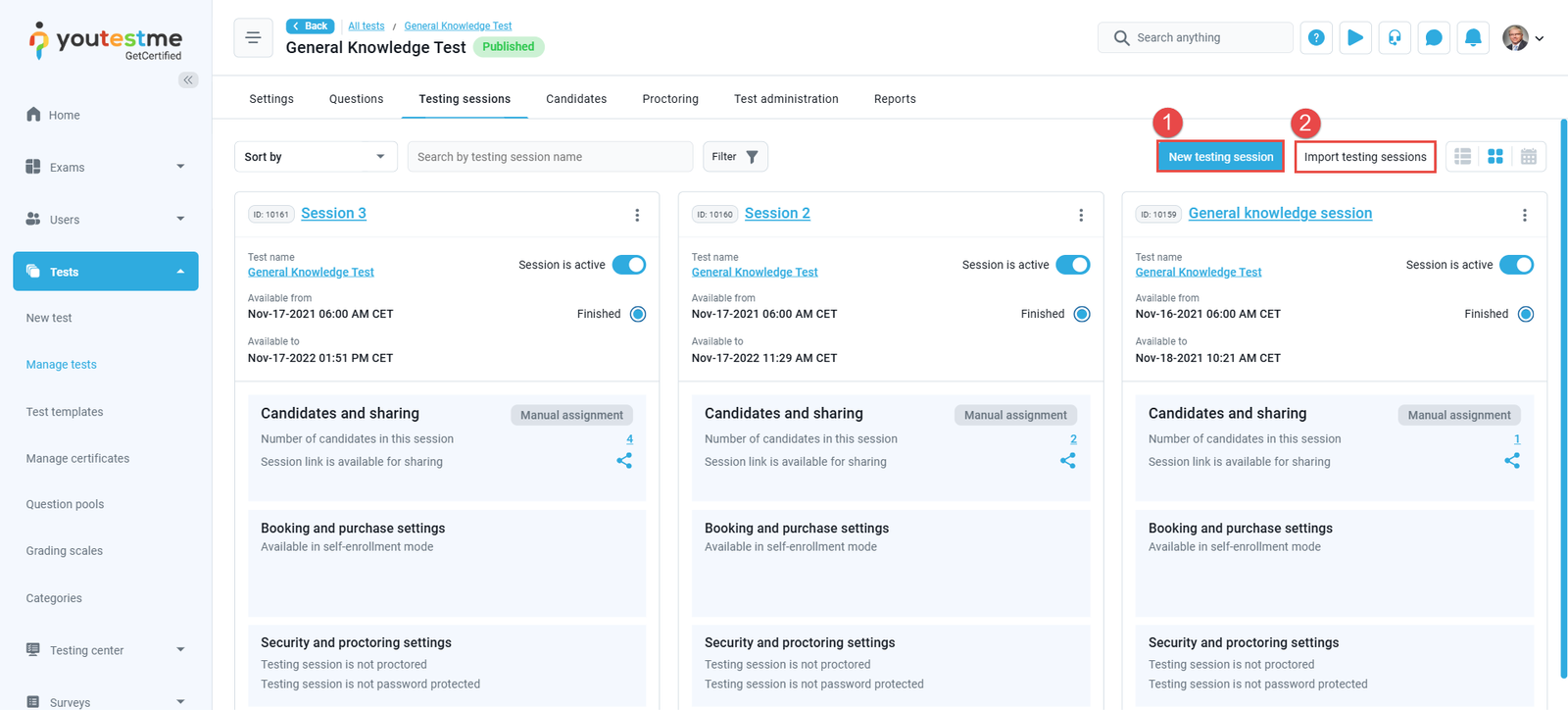Click the Filter funnel button

(735, 157)
